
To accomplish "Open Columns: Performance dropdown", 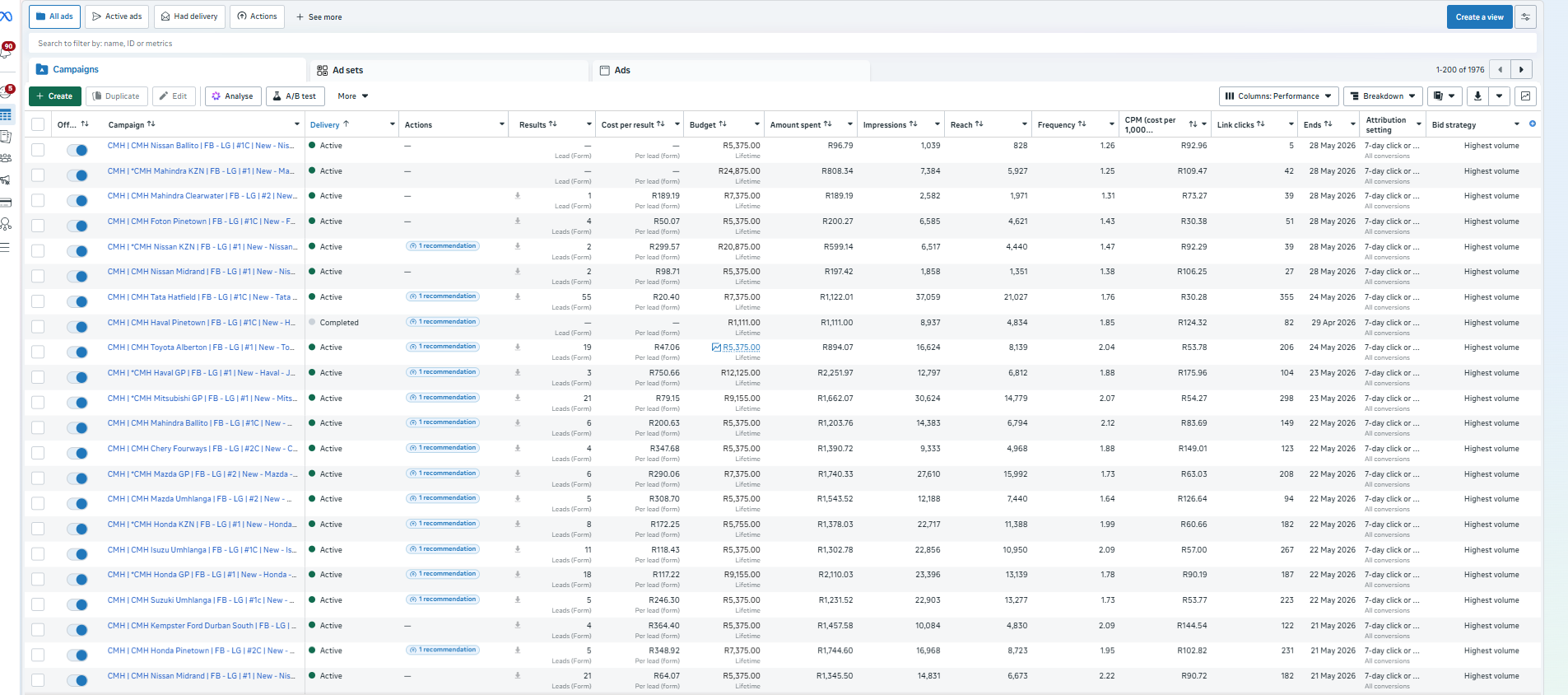I will click(x=1278, y=96).
